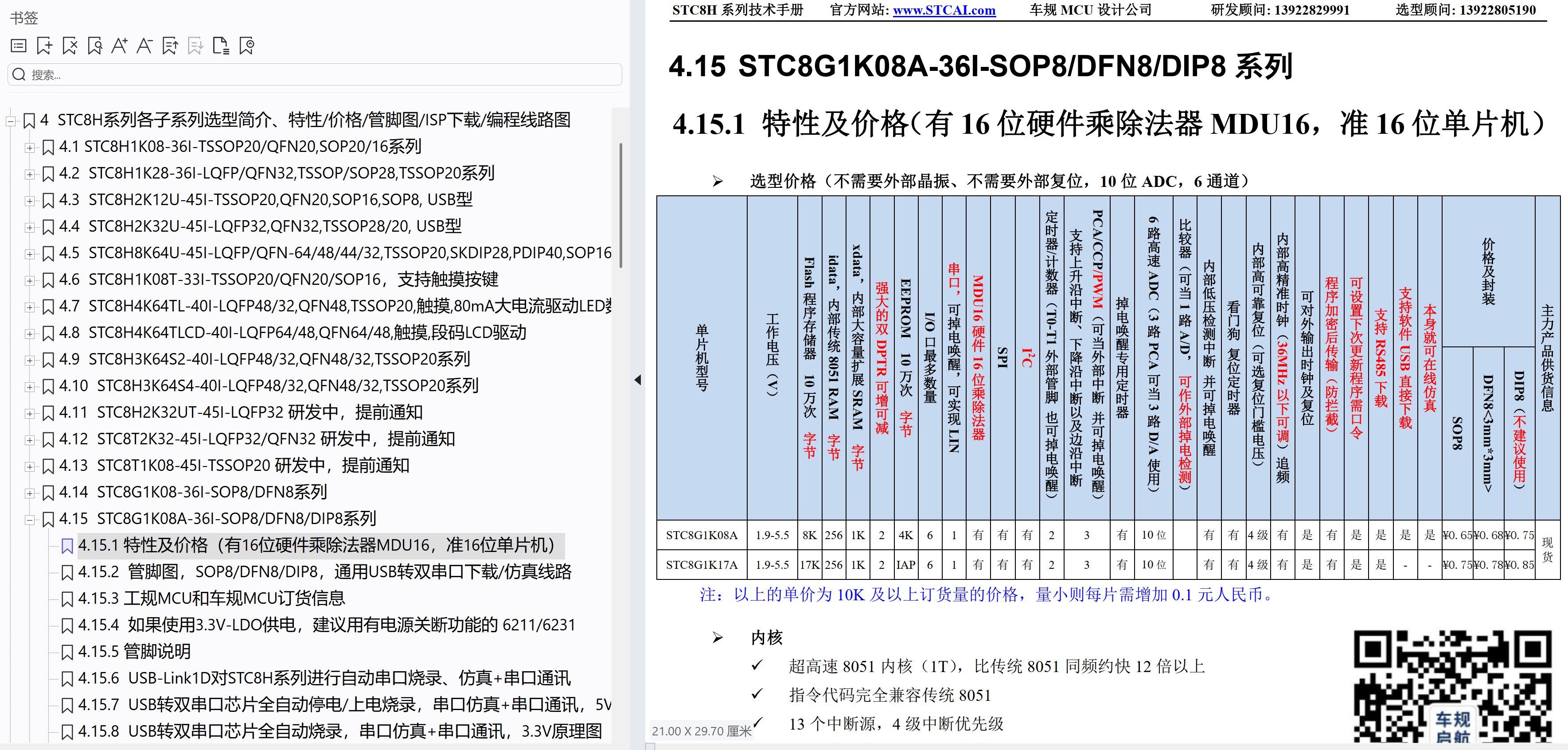Open bookmark 4.13 STC8T1K08-45I
The image size is (1568, 750).
(x=234, y=466)
